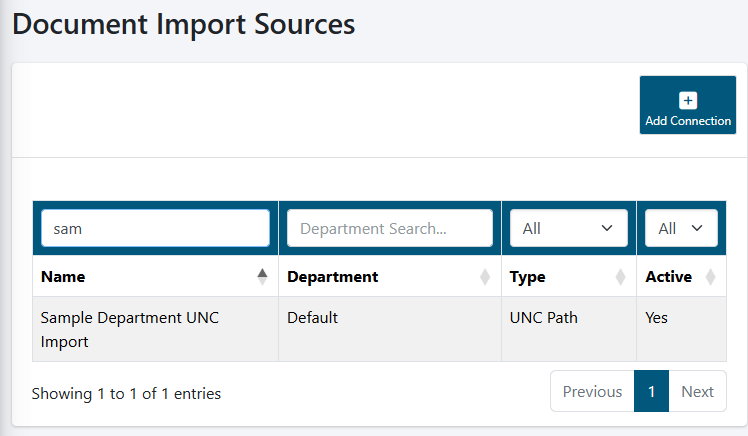This screenshot has height=436, width=748.
Task: Open the Active filter dropdown
Action: coord(681,228)
